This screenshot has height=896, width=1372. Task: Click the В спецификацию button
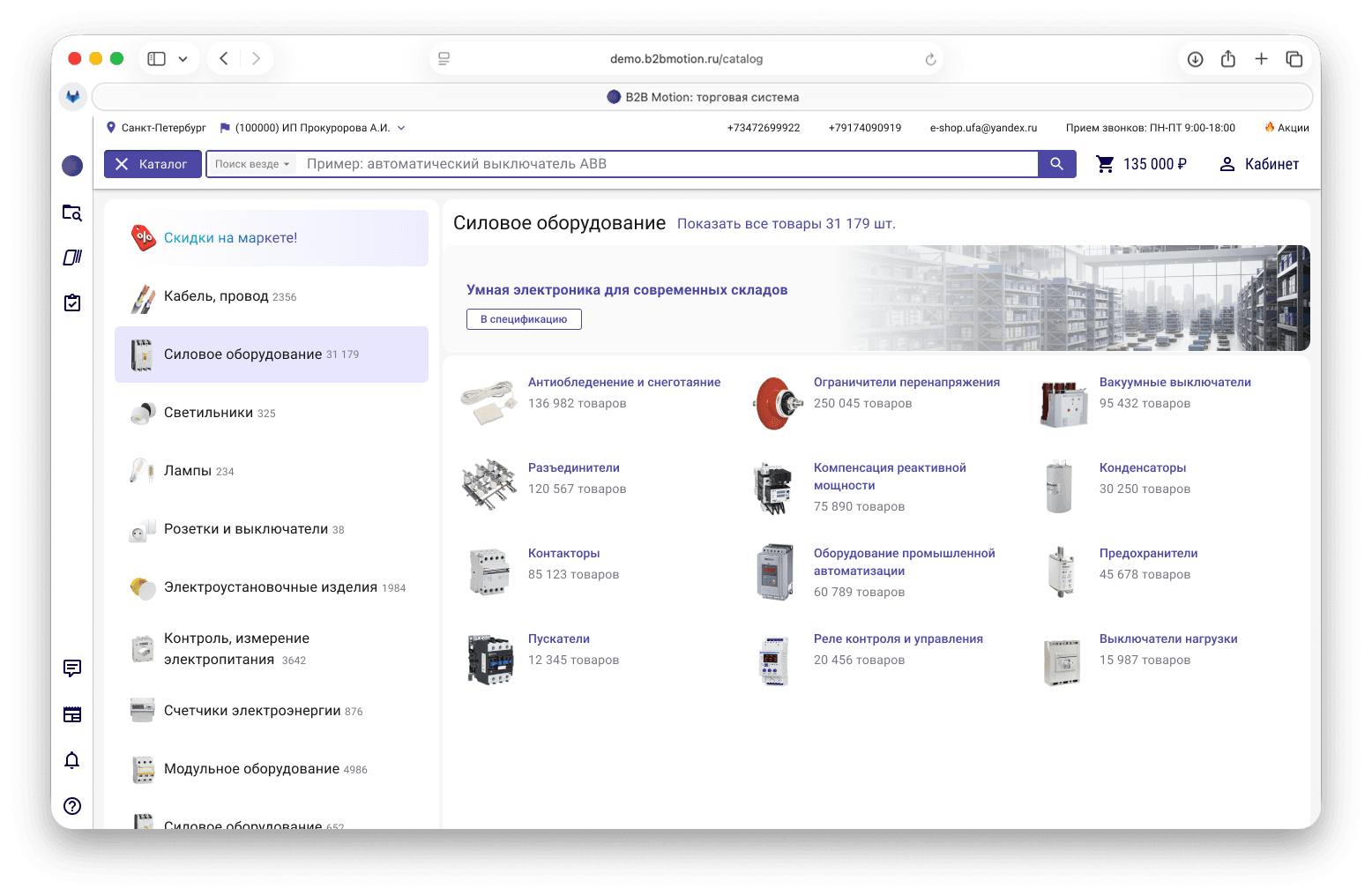(x=524, y=319)
